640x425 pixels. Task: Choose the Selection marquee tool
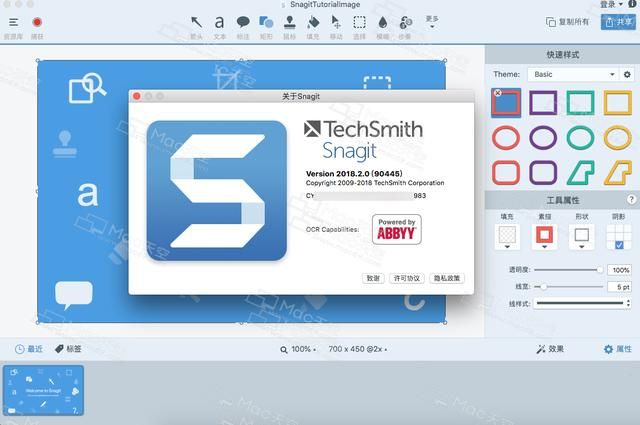[x=359, y=22]
